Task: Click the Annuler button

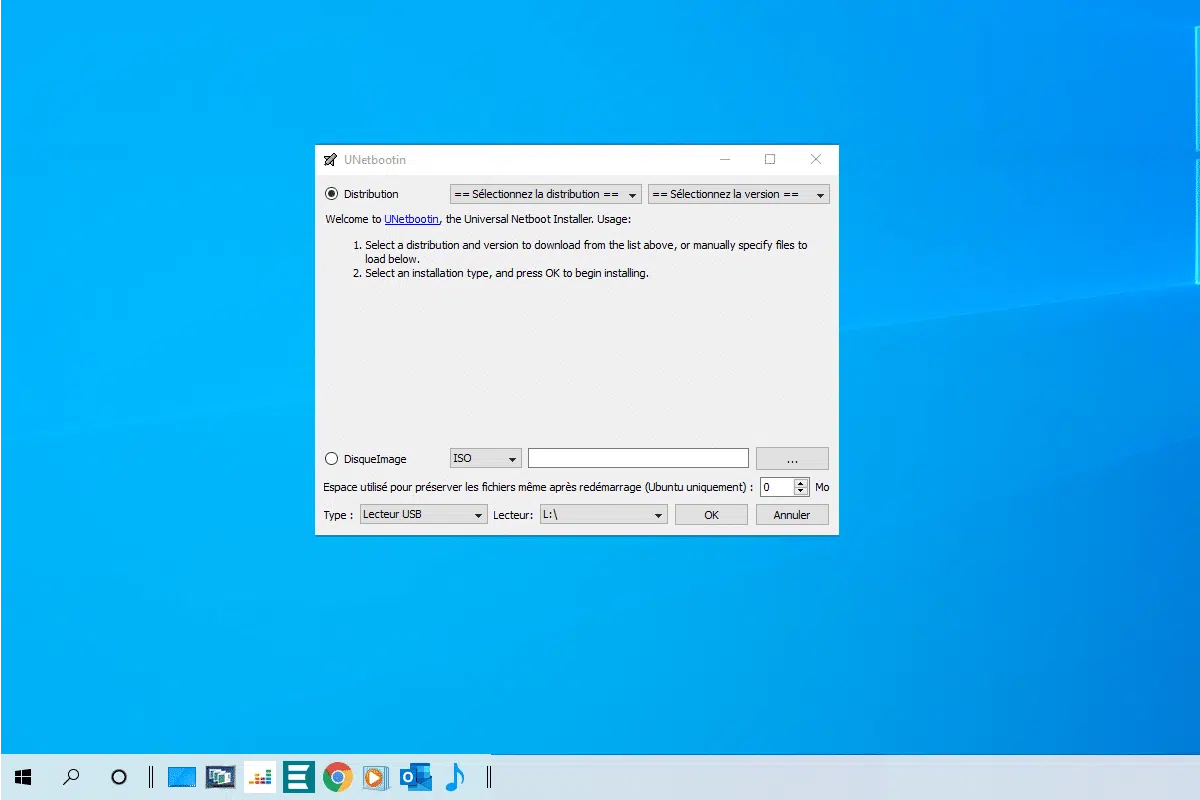Action: tap(792, 515)
